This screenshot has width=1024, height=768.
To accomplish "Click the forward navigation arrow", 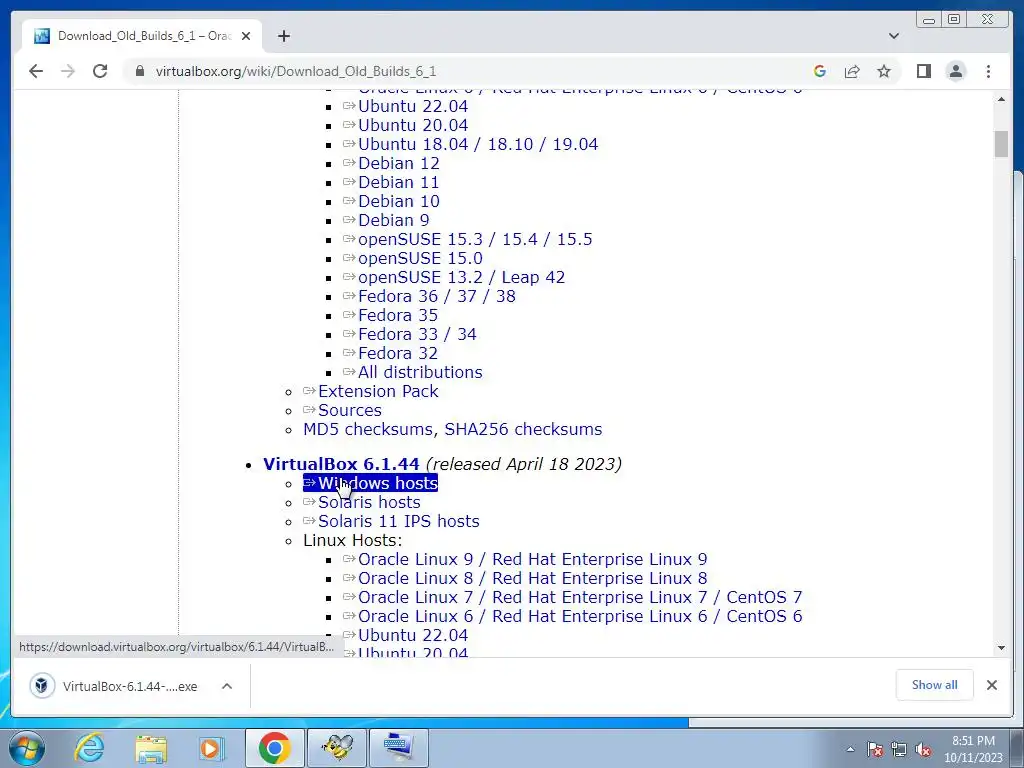I will coord(68,71).
